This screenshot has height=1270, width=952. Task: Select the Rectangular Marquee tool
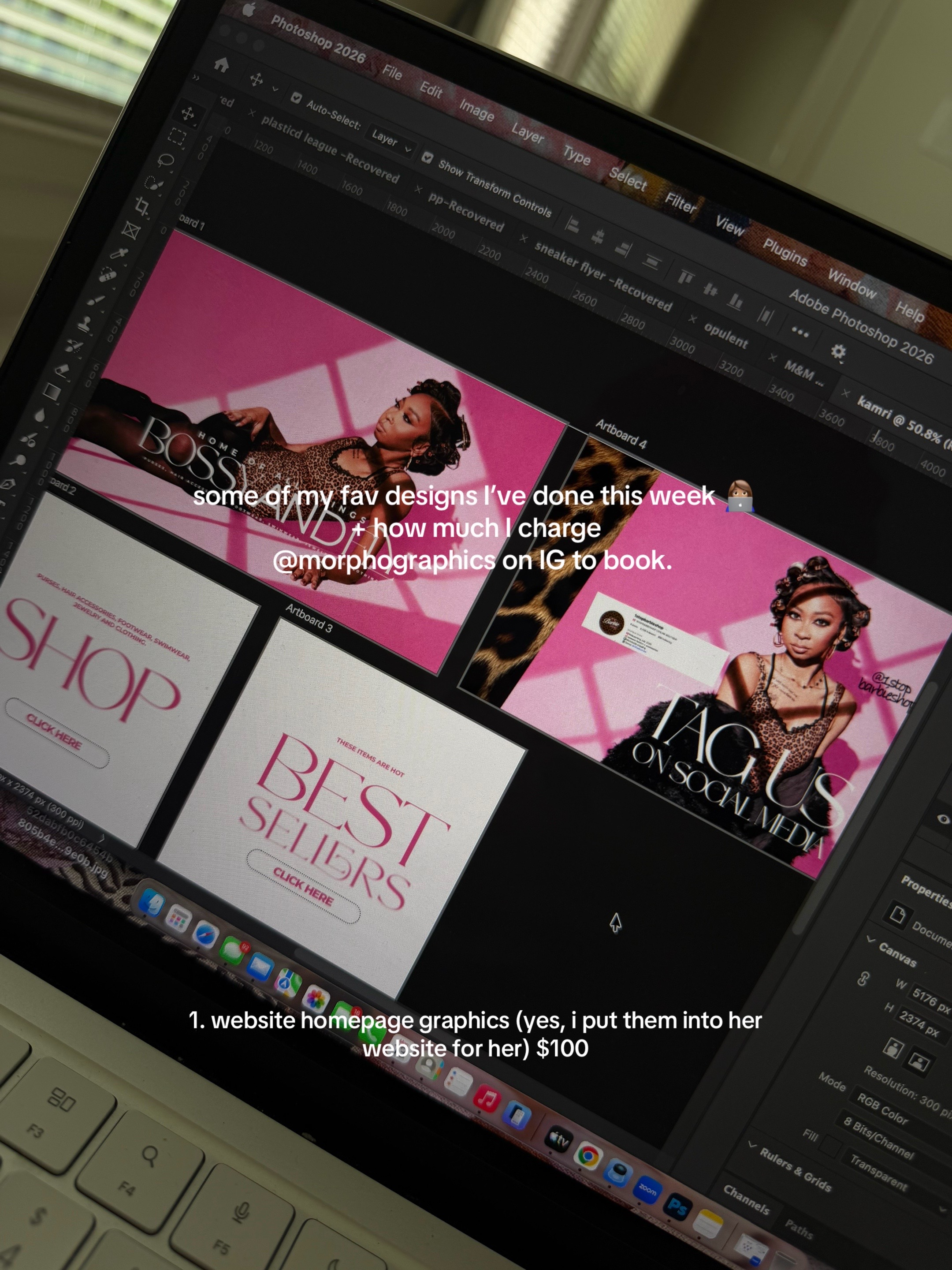point(177,137)
